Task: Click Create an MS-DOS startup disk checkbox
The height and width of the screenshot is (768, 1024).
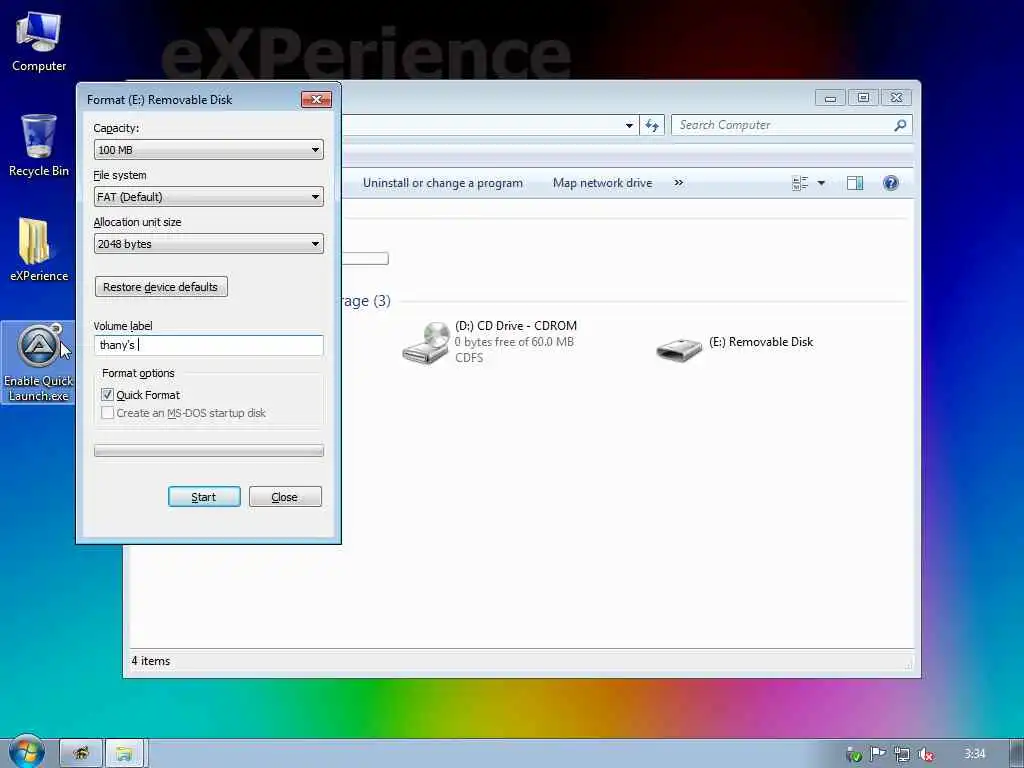Action: pos(108,413)
